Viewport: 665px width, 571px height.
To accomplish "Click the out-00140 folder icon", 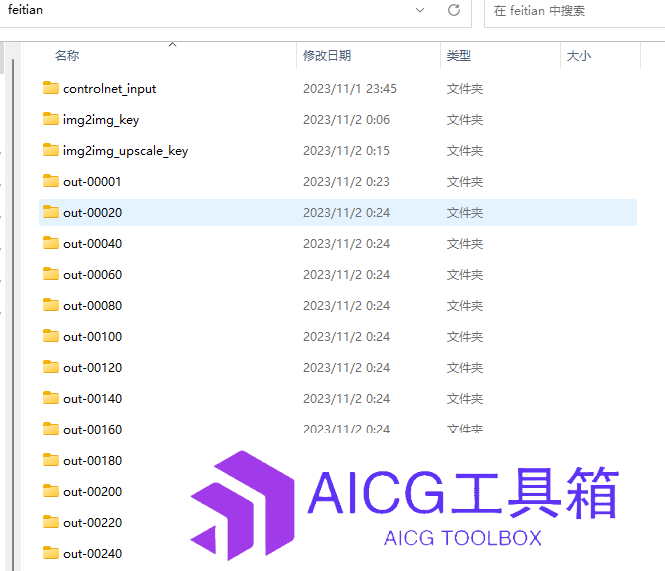I will [51, 398].
